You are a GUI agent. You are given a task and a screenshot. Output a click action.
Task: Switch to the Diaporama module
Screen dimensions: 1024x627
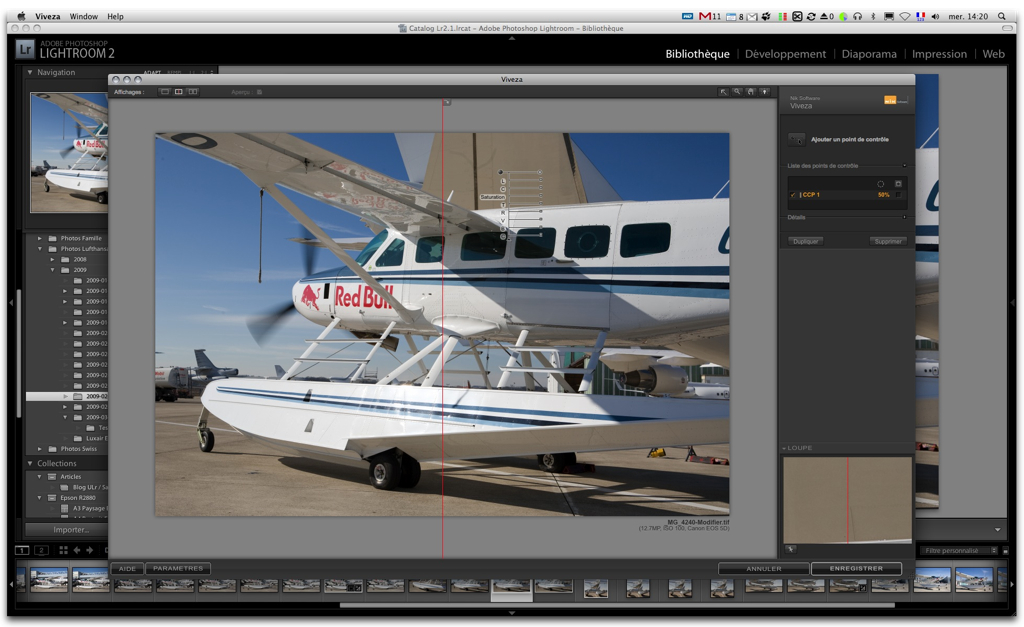[x=869, y=54]
